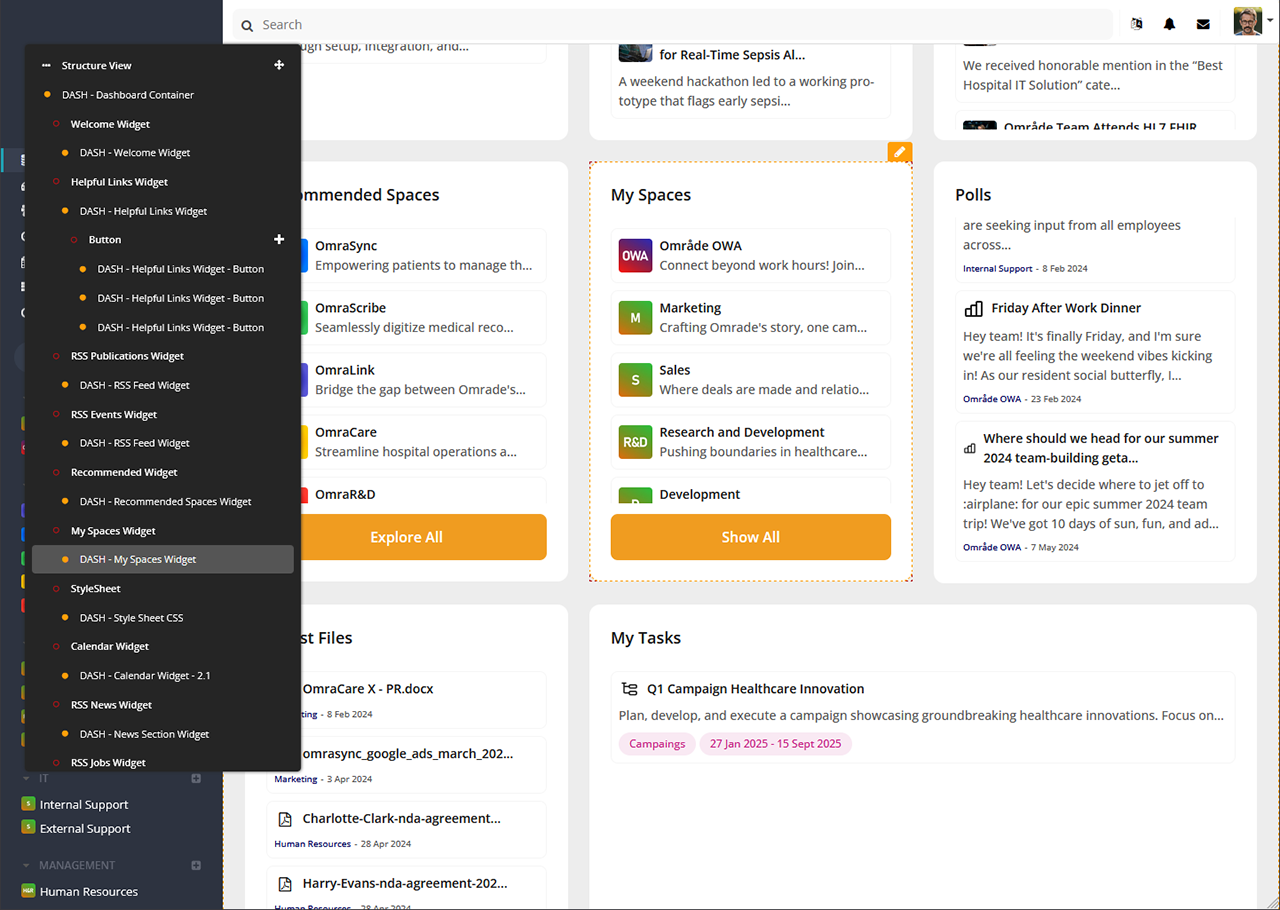Open the user avatar dropdown menu
Viewport: 1280px width, 910px height.
[x=1252, y=22]
